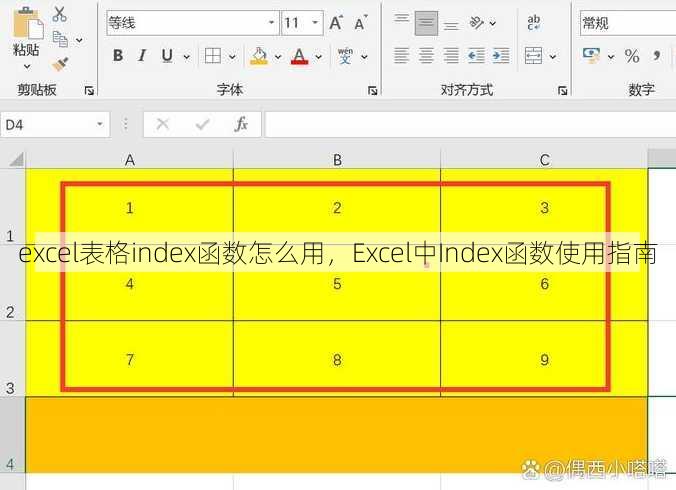676x490 pixels.
Task: Open the accounting format dropdown arrow
Action: click(x=611, y=57)
